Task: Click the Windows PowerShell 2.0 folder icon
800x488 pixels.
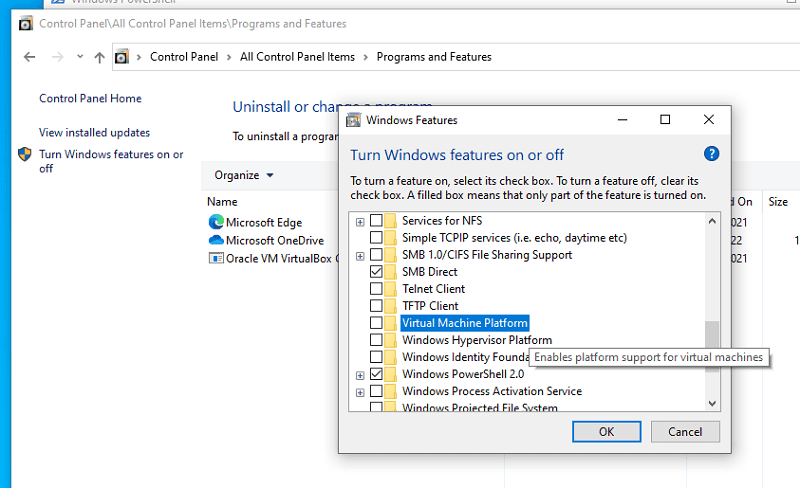Action: 390,374
